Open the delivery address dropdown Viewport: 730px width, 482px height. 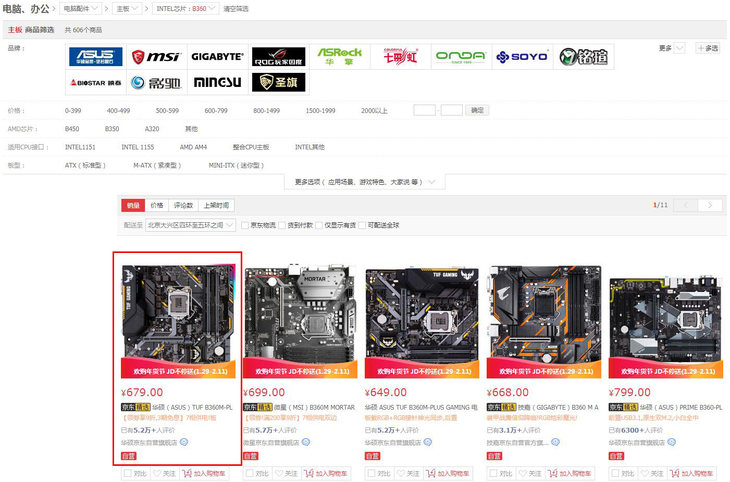click(x=191, y=225)
